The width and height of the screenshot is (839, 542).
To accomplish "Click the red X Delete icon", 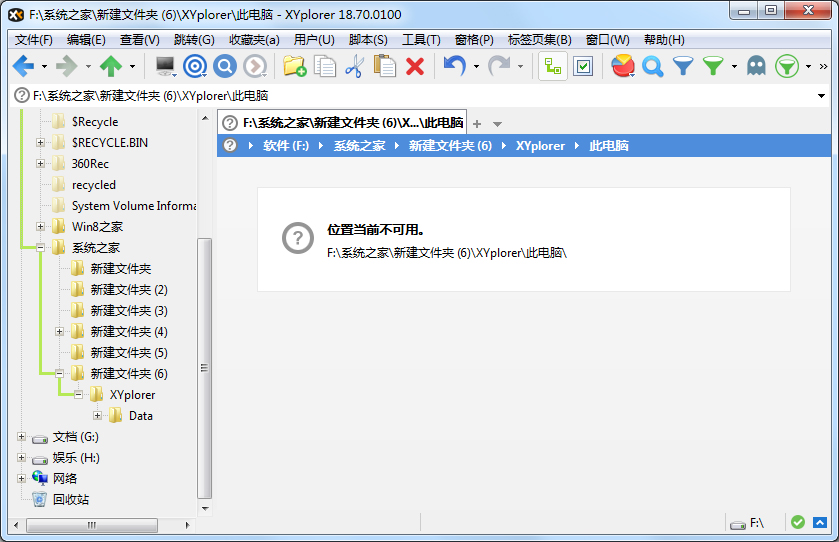I will 415,66.
